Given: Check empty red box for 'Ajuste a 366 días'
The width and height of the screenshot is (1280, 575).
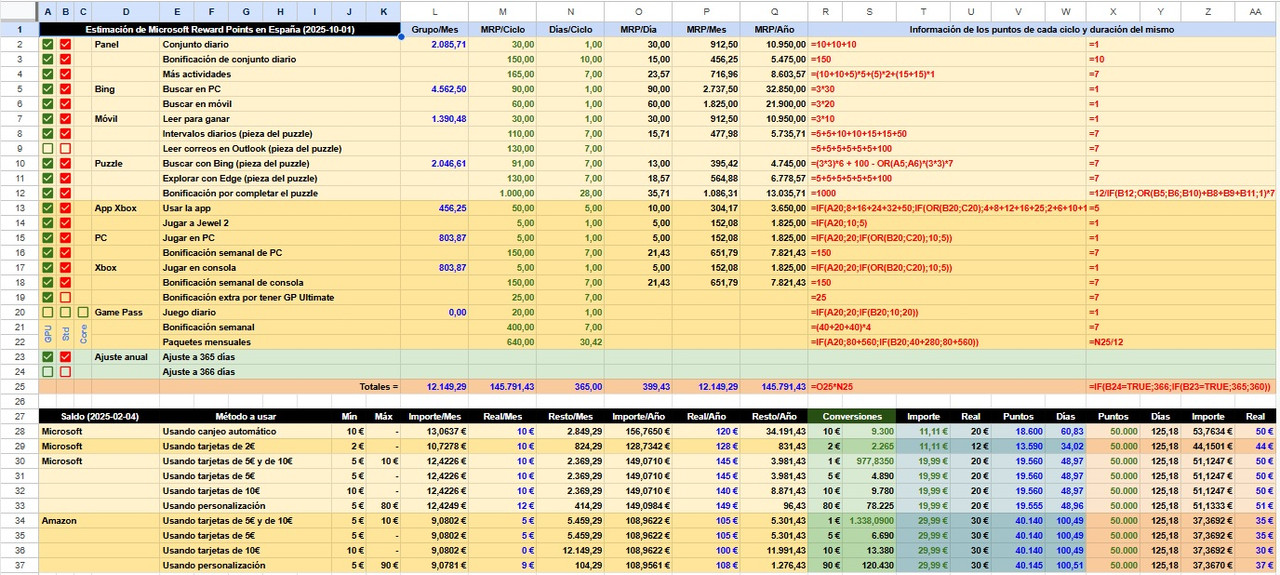Looking at the screenshot, I should pos(65,372).
